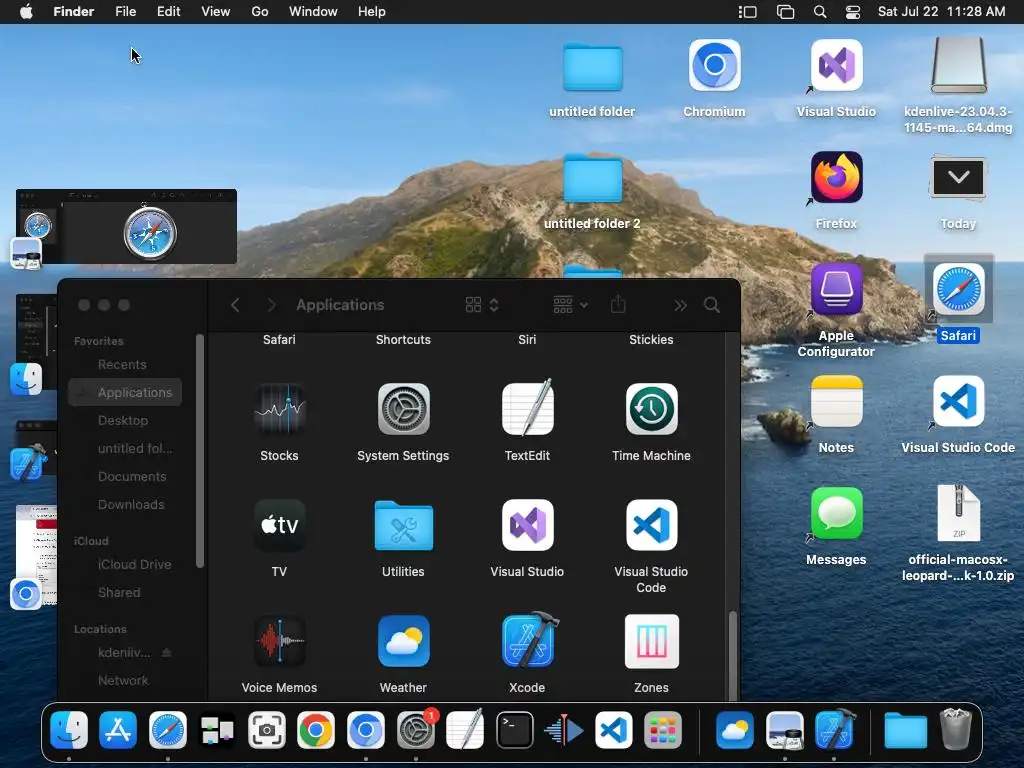The height and width of the screenshot is (768, 1024).
Task: Select Visual Studio in Applications window
Action: pyautogui.click(x=528, y=525)
